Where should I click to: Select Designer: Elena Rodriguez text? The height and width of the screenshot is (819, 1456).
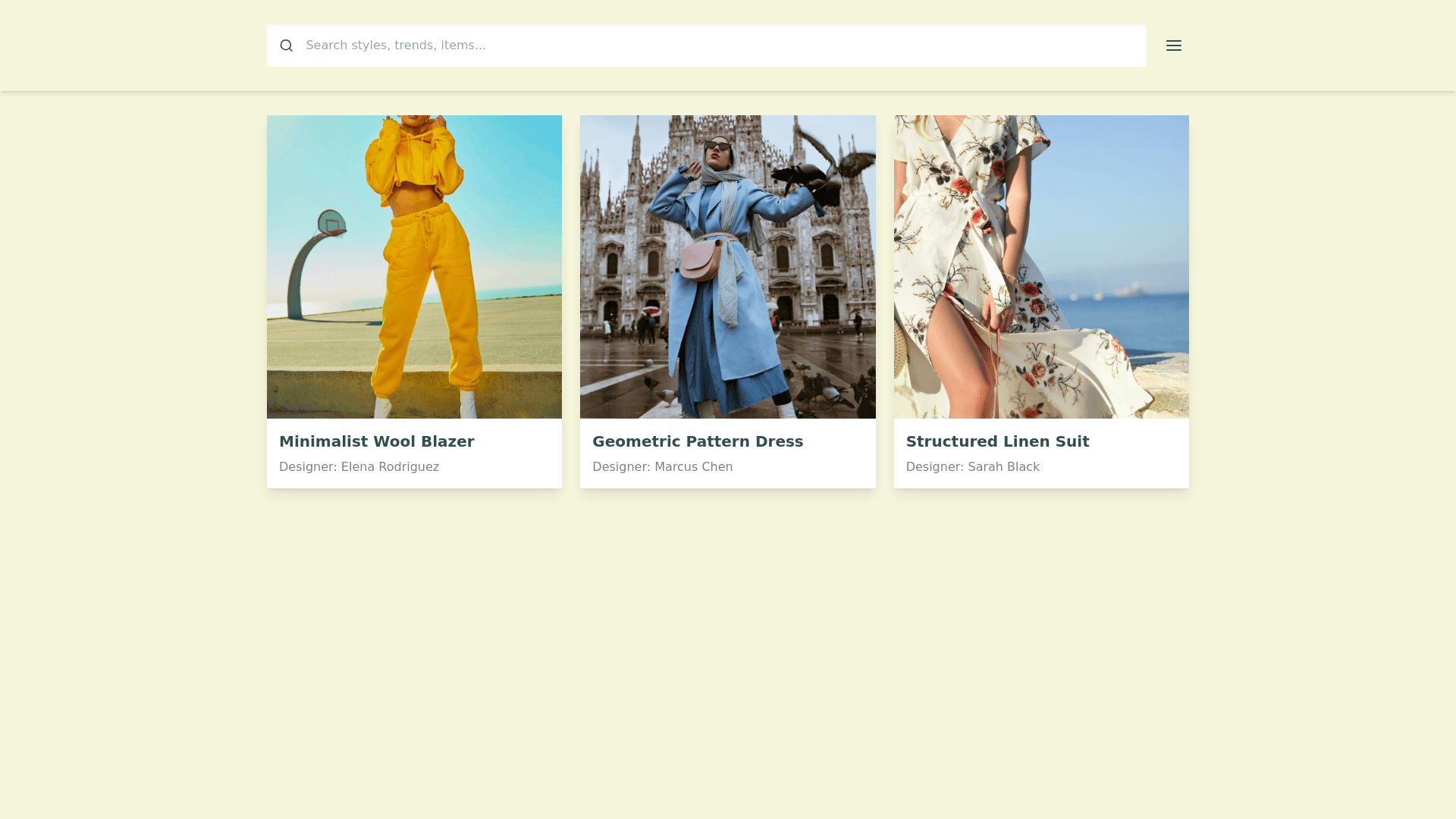[x=359, y=467]
